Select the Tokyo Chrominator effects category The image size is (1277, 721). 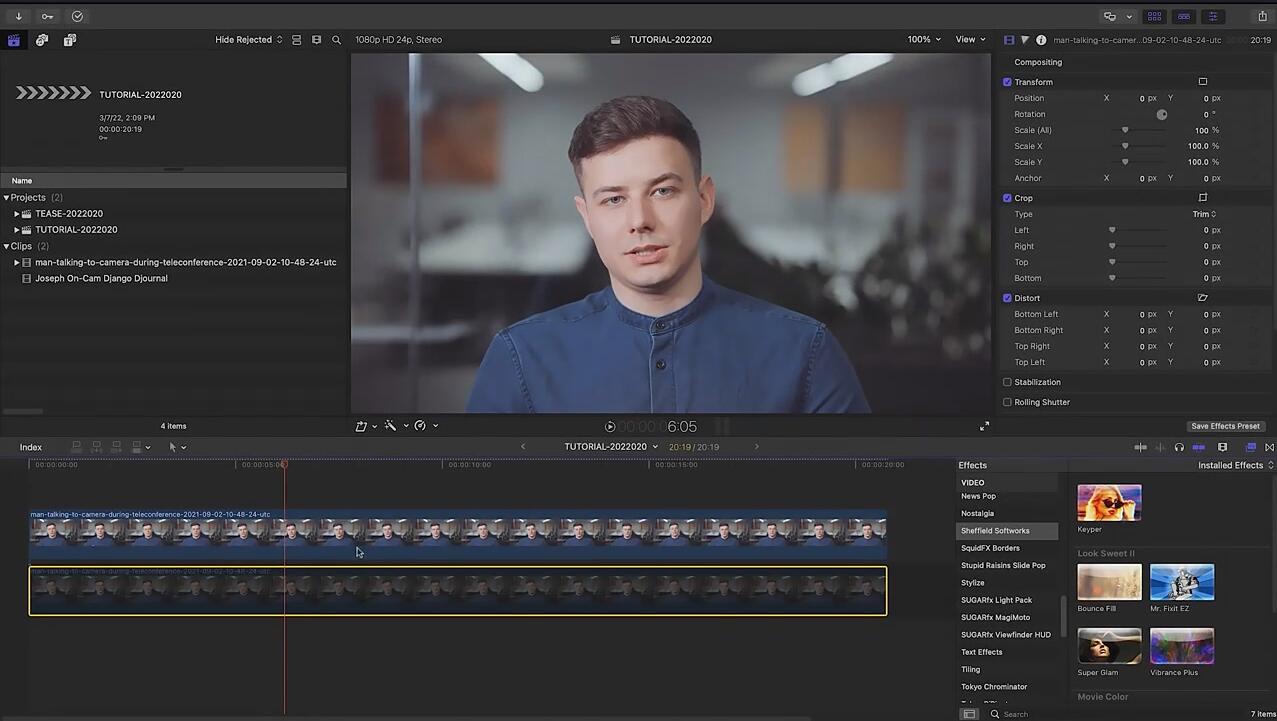994,687
